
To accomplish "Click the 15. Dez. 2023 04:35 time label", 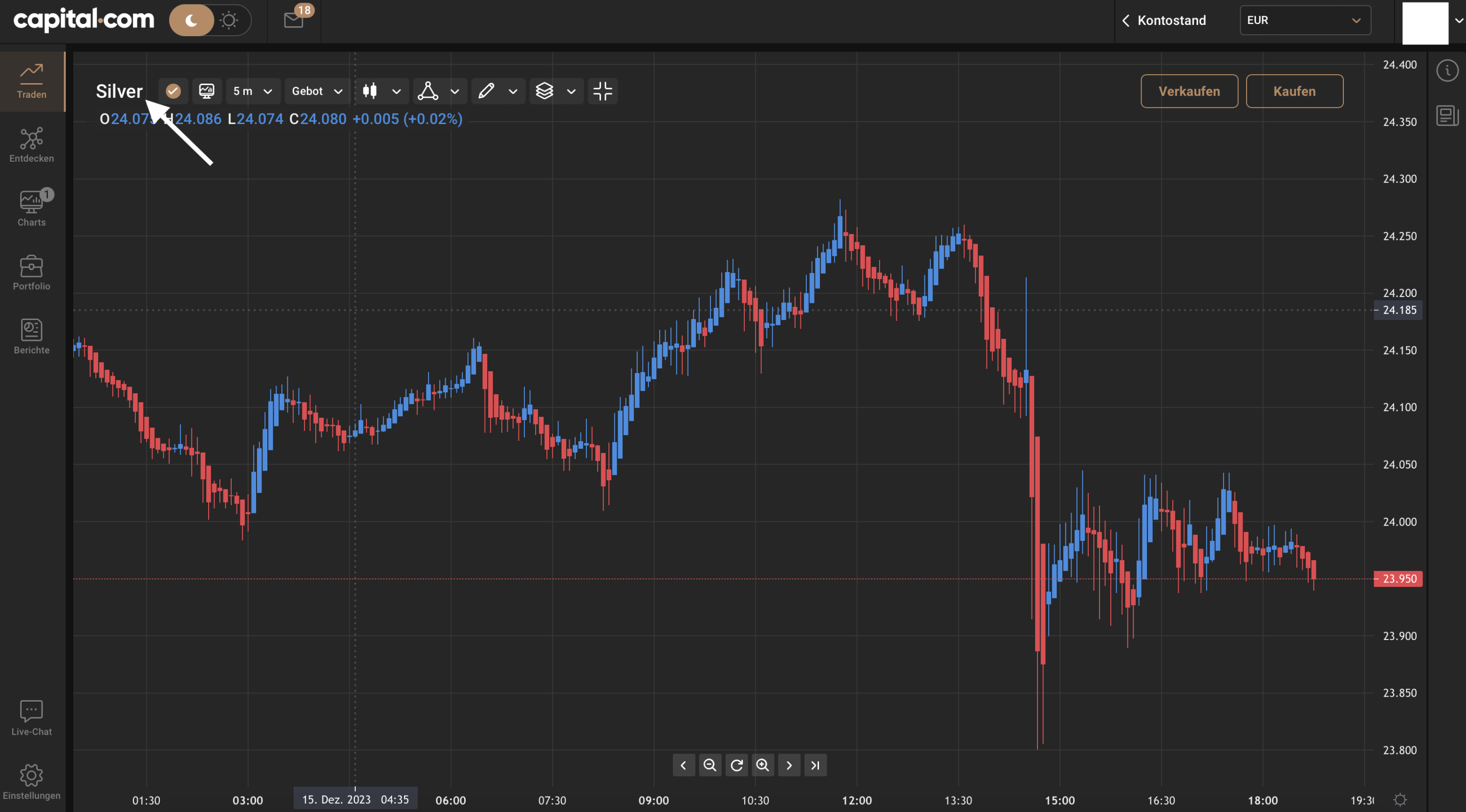I will (x=355, y=799).
